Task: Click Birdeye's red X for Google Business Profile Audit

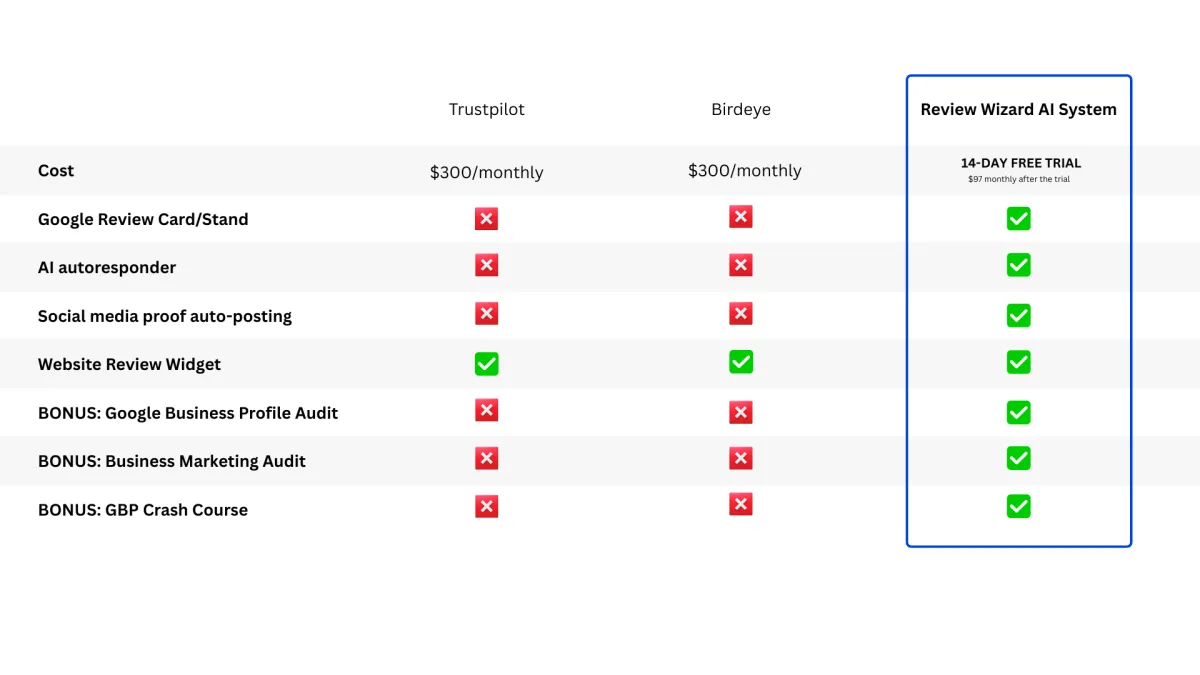Action: point(741,412)
